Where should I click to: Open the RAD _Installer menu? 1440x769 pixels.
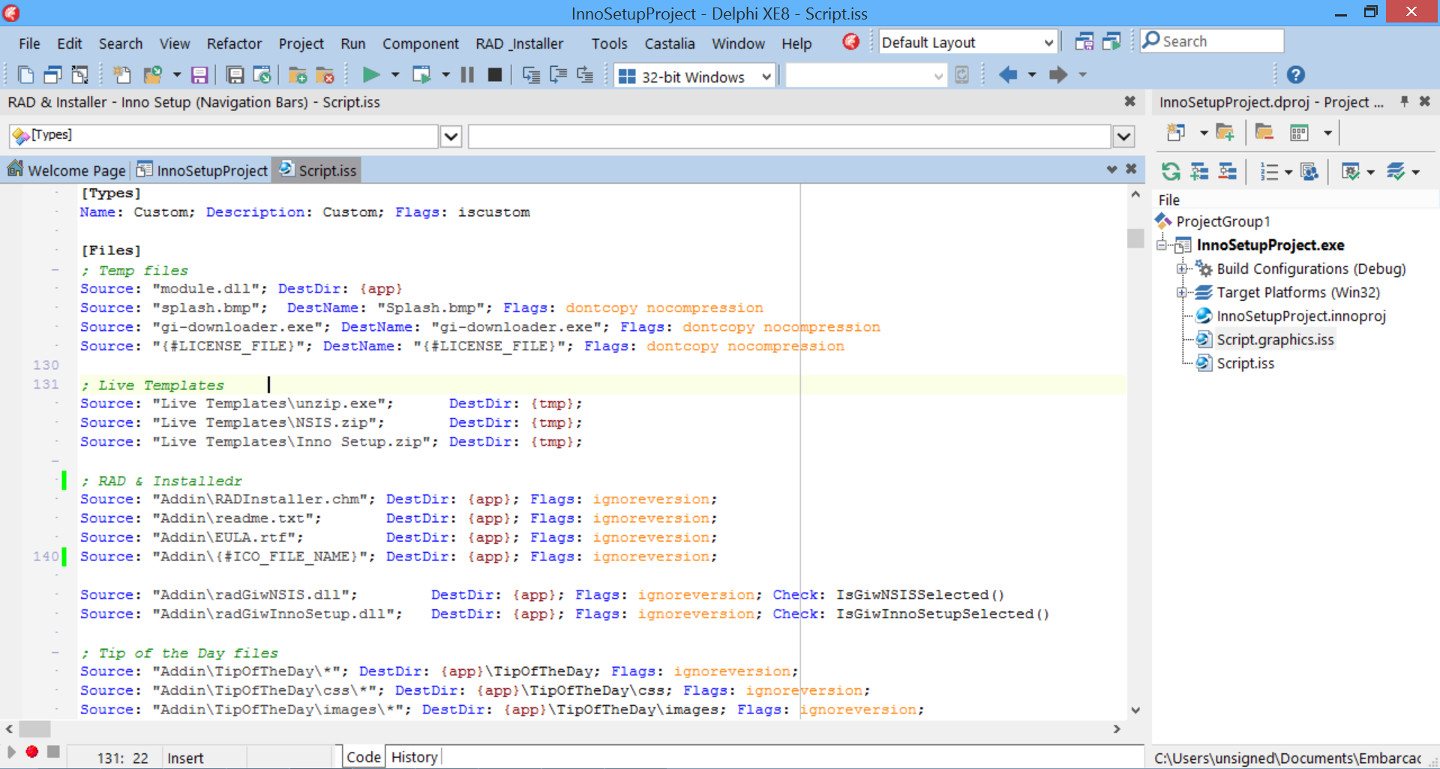519,43
